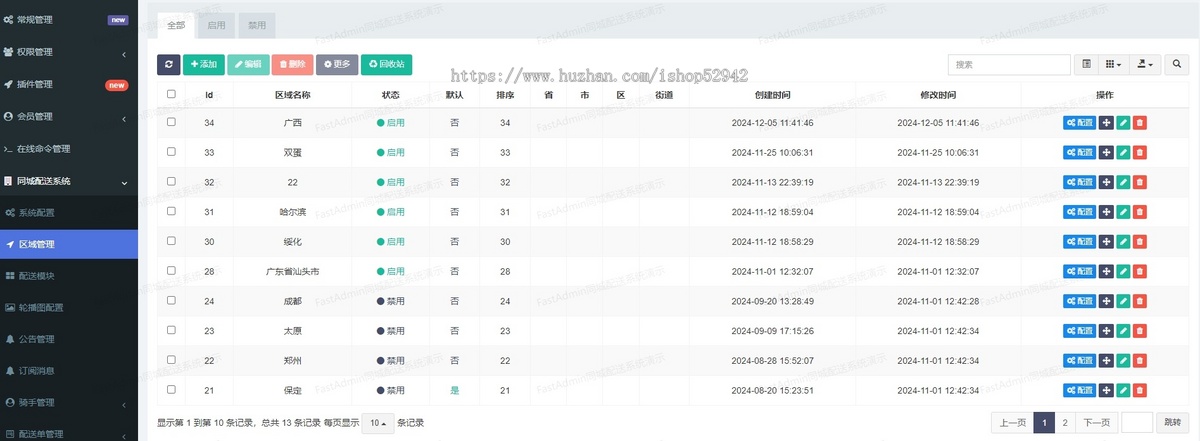Open 系统配置 in sidebar
1200x441 pixels.
(69, 213)
